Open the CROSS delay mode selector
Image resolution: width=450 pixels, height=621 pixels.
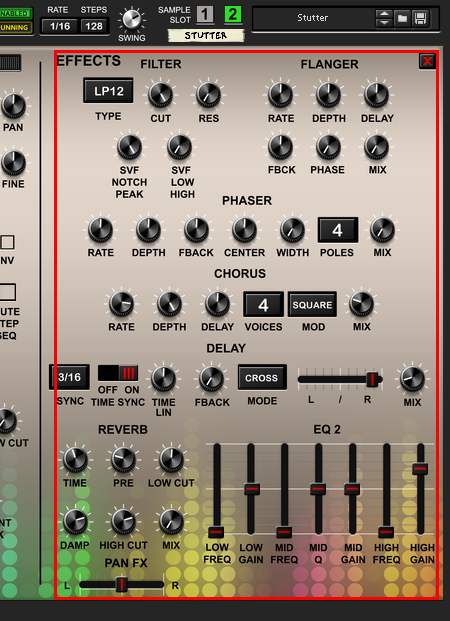262,378
